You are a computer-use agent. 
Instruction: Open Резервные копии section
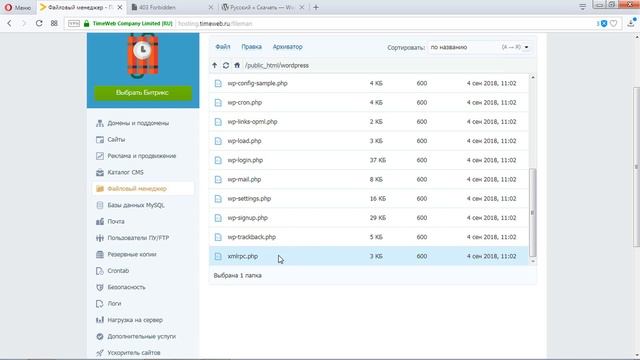[132, 254]
